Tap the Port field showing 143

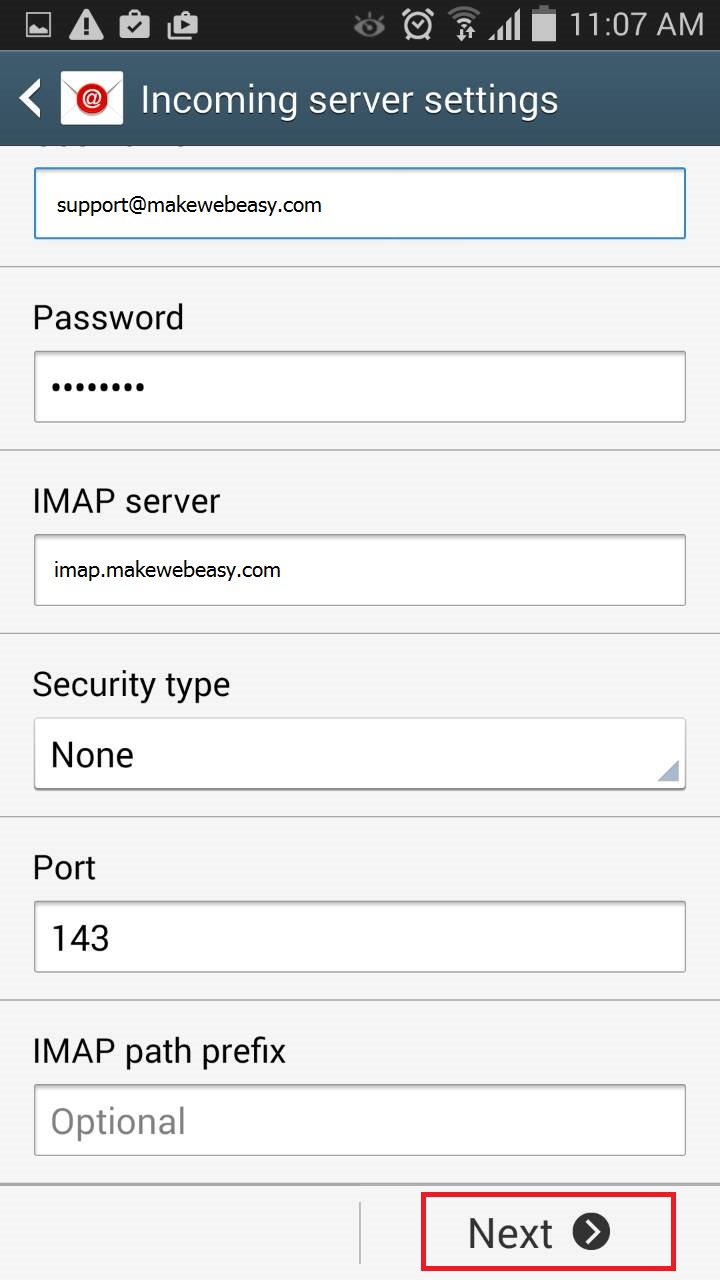tap(359, 937)
